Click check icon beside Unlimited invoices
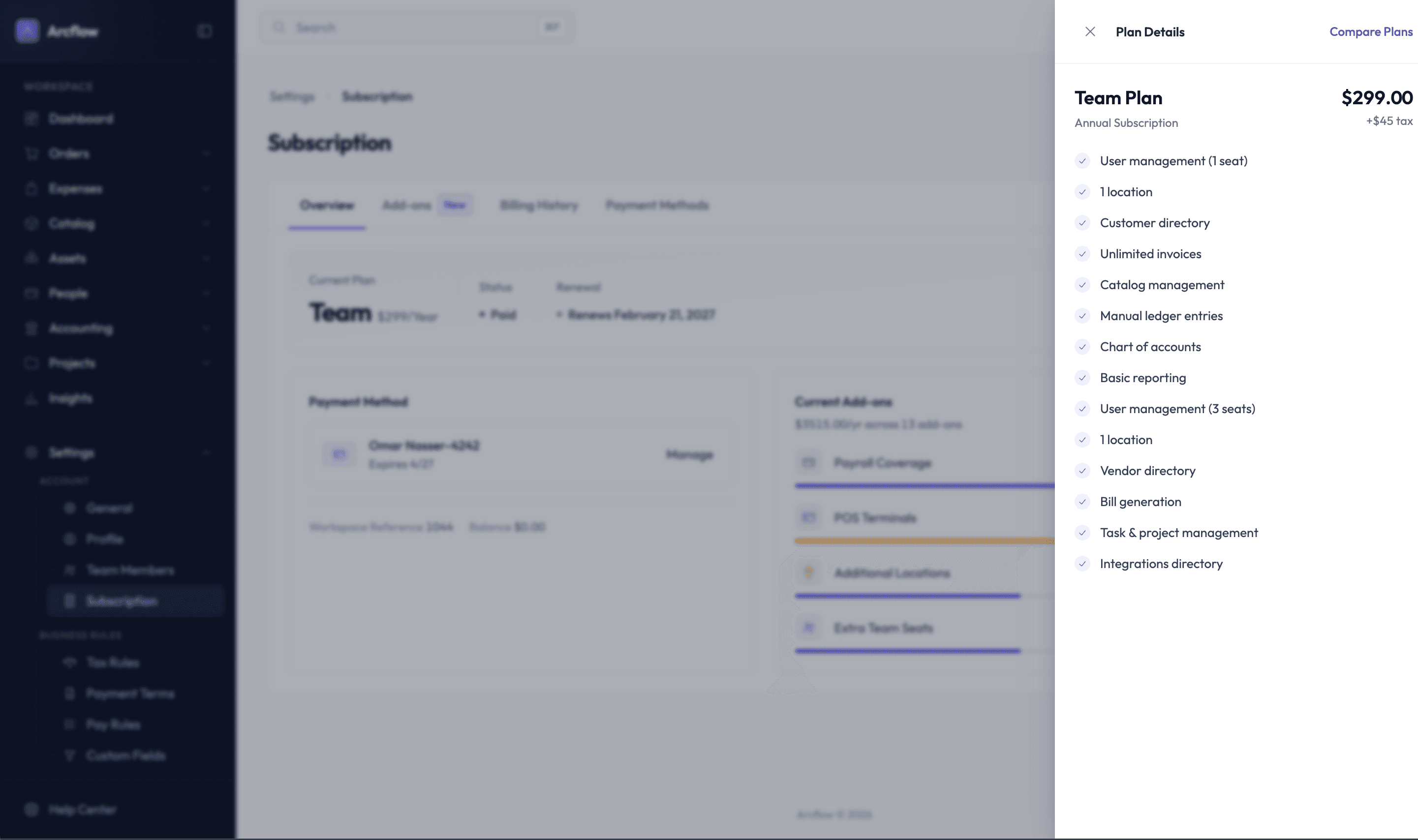 1082,254
